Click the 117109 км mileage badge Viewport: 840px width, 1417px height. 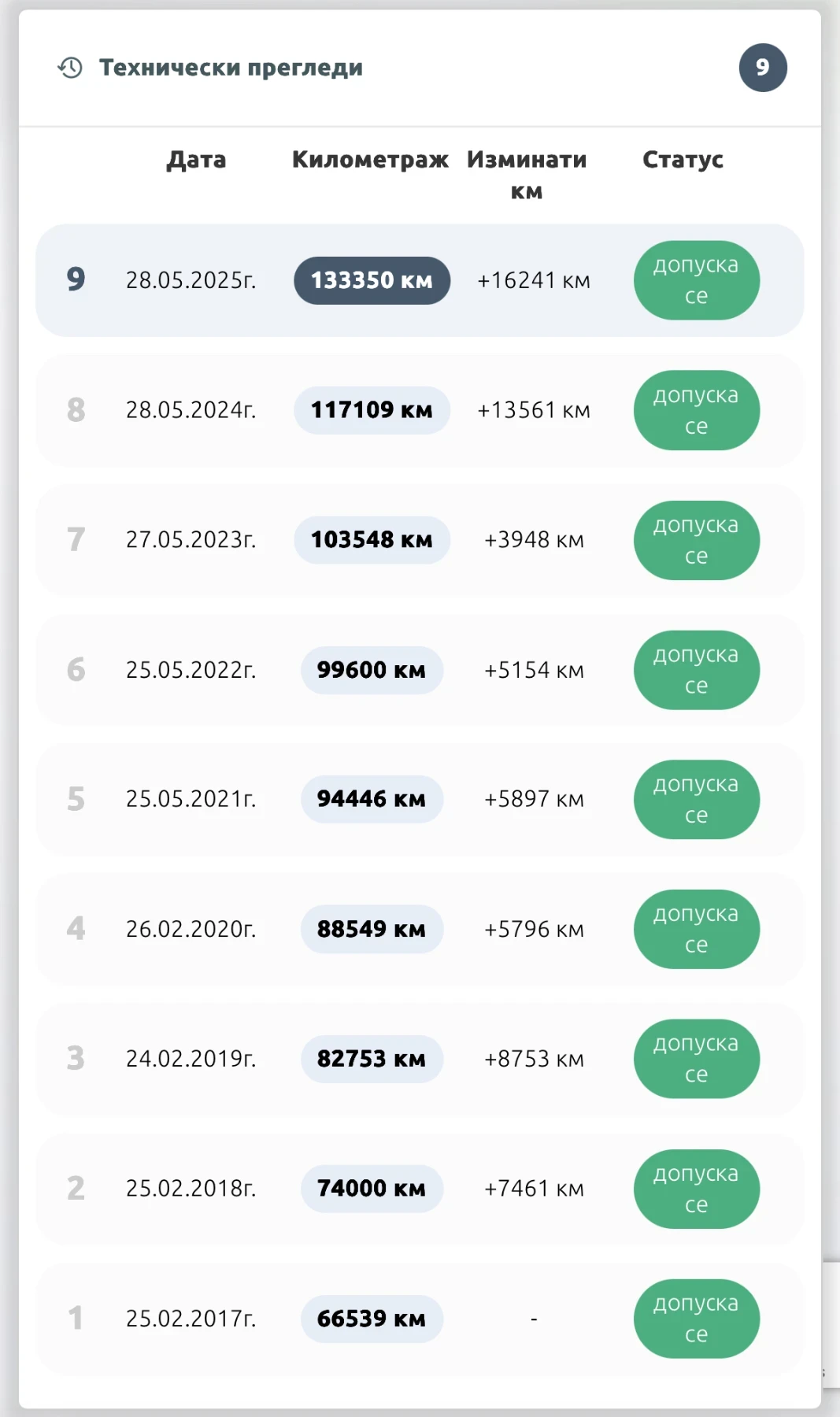click(x=372, y=410)
